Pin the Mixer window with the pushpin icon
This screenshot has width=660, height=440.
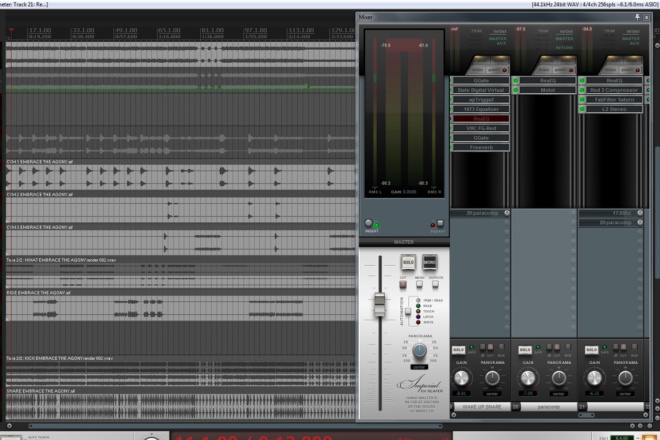[637, 17]
